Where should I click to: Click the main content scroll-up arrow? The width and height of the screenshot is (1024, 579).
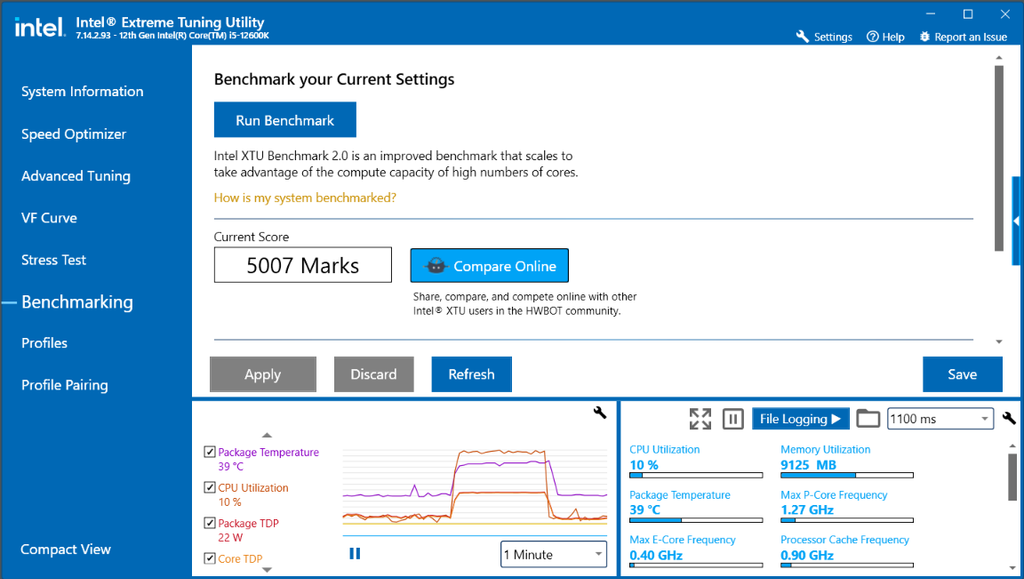[999, 58]
